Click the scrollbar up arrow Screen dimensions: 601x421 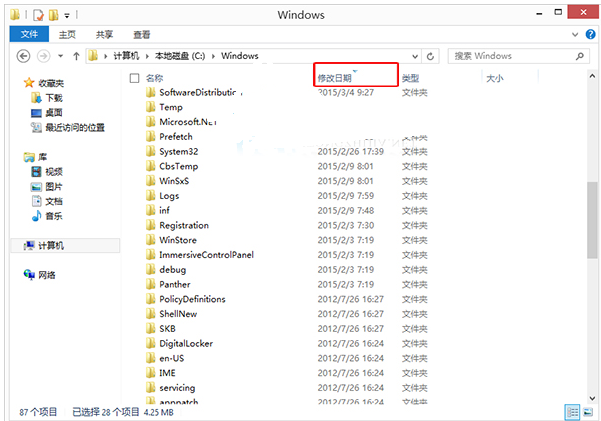(x=592, y=76)
